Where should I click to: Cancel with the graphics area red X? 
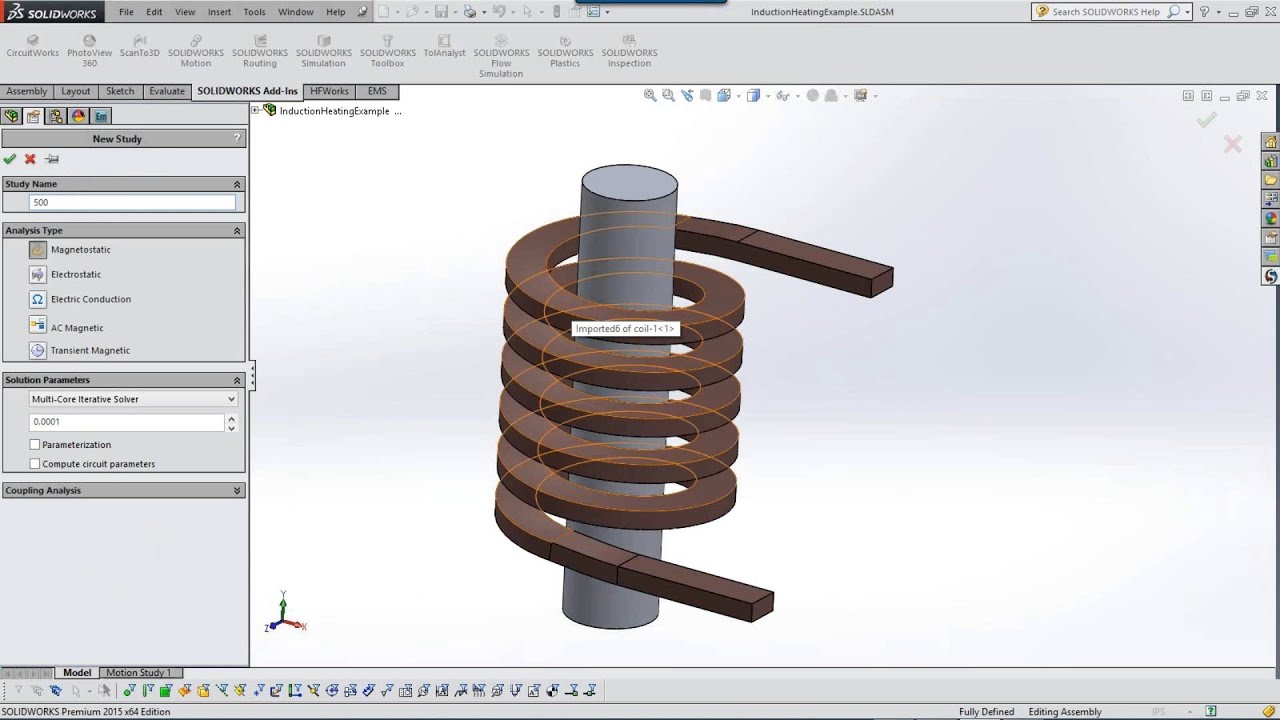[x=1232, y=145]
